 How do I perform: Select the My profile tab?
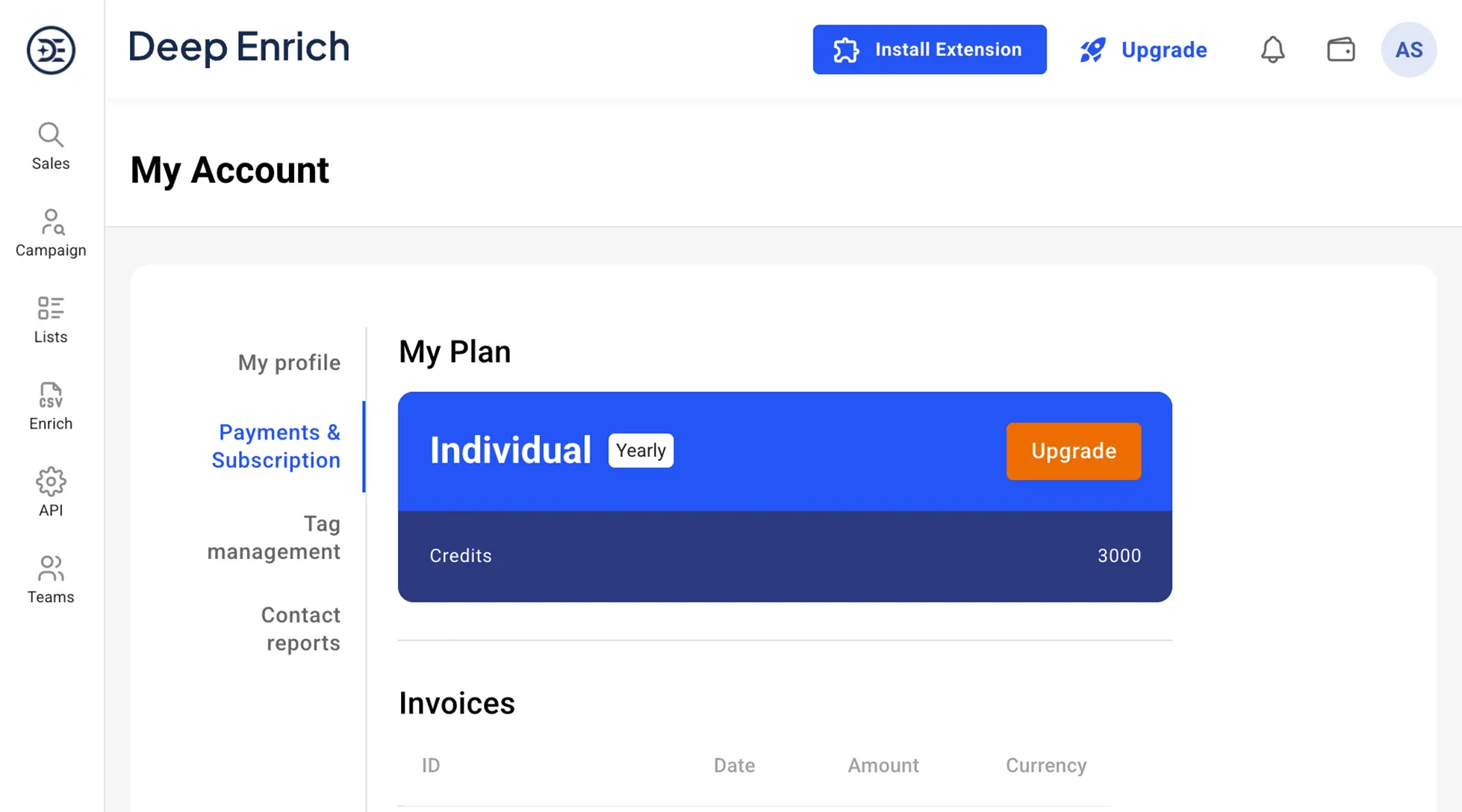(289, 363)
